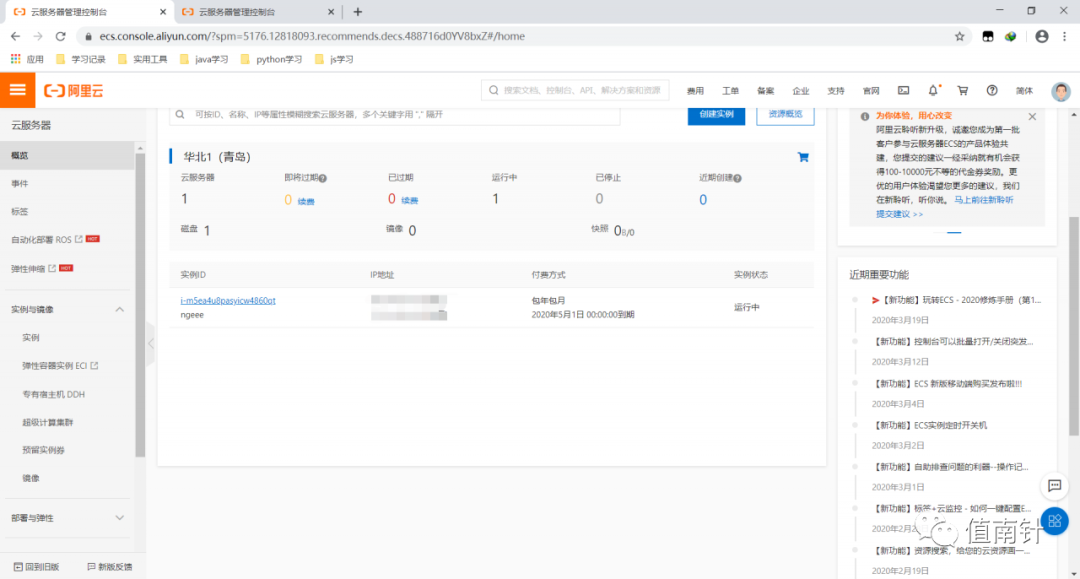Open the orange hamburger main menu

[x=17, y=90]
